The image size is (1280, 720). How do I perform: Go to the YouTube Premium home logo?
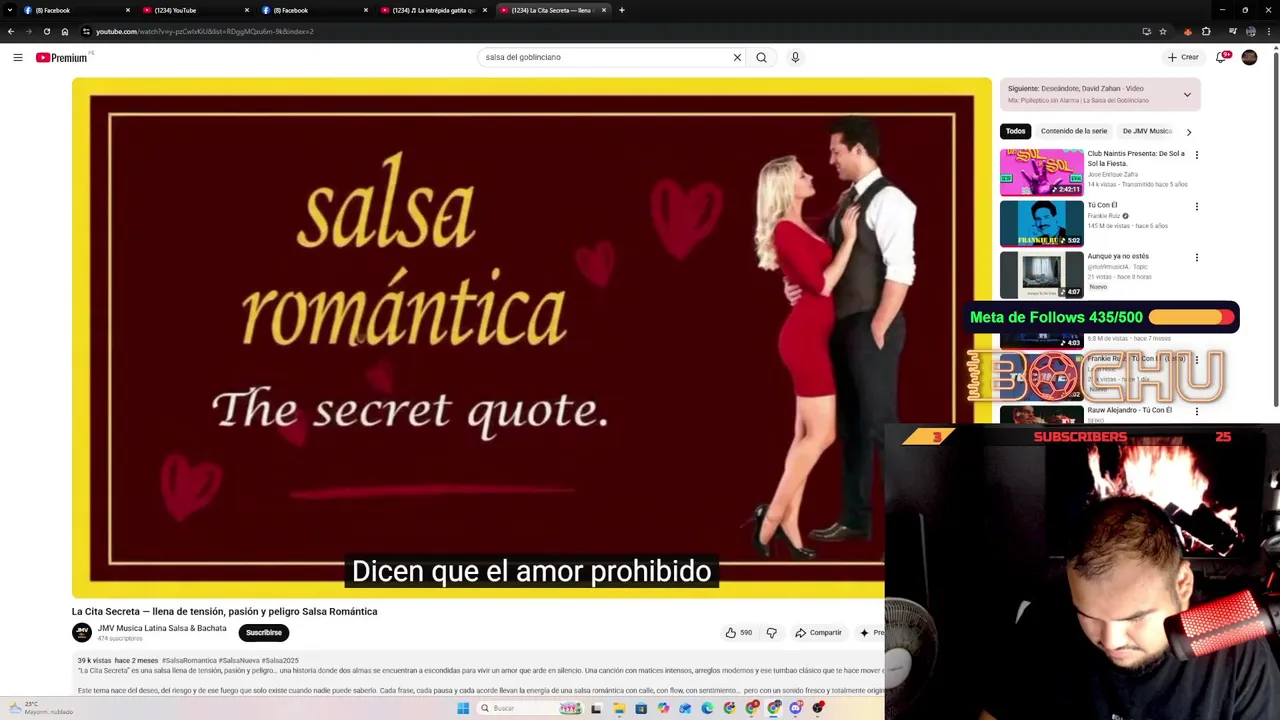point(62,57)
